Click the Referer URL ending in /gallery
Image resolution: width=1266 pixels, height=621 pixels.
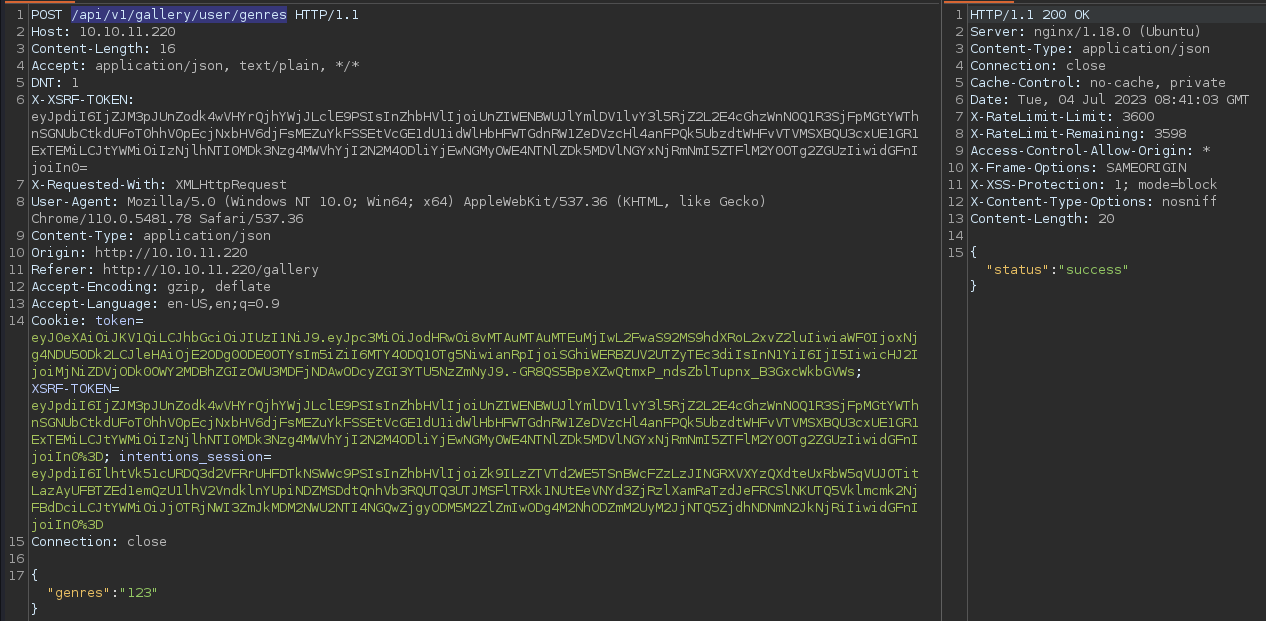(211, 270)
